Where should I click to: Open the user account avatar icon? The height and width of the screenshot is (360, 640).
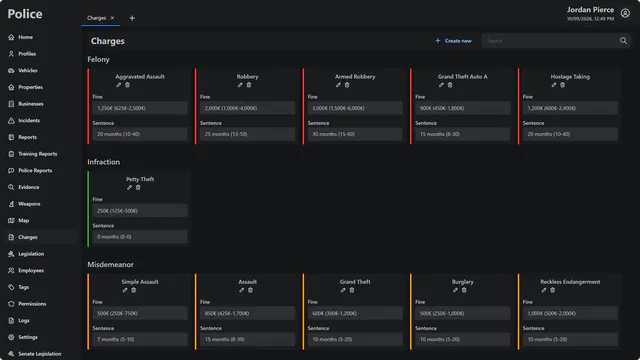[625, 13]
